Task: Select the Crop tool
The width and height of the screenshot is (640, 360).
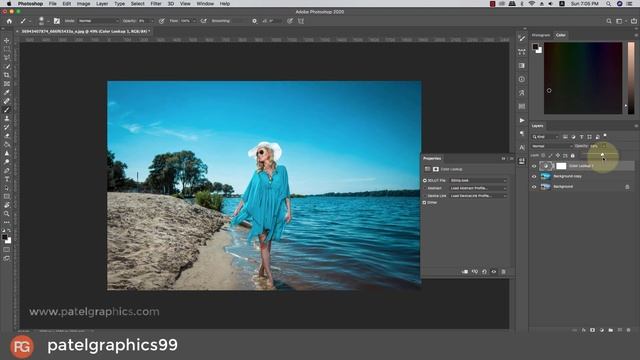Action: (x=7, y=75)
